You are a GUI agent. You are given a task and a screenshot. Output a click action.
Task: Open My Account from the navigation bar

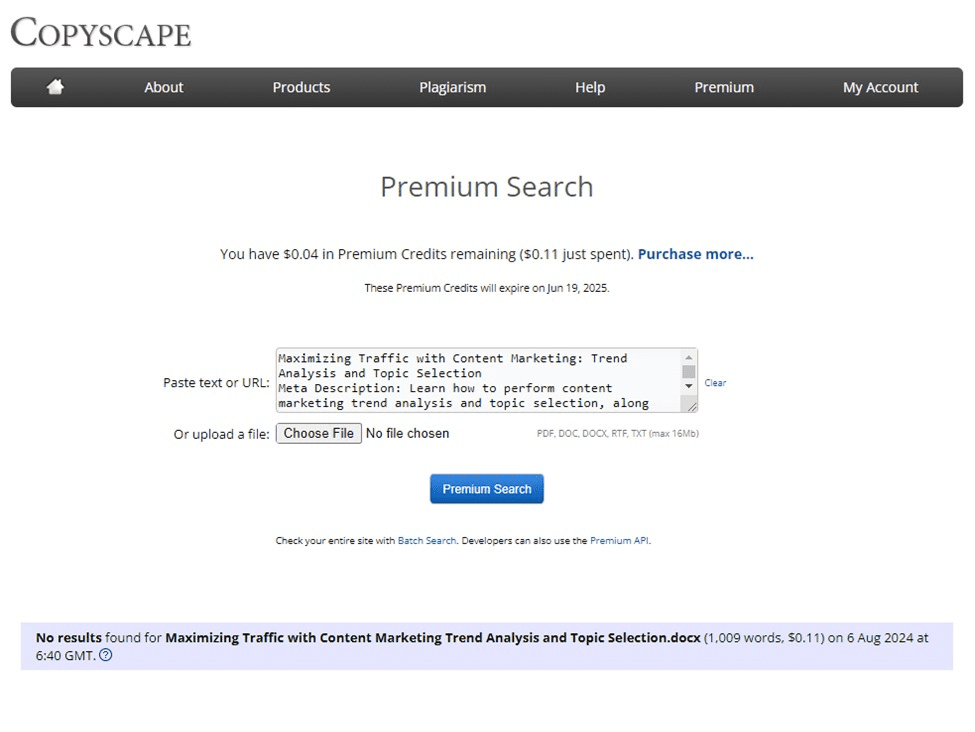click(x=880, y=87)
